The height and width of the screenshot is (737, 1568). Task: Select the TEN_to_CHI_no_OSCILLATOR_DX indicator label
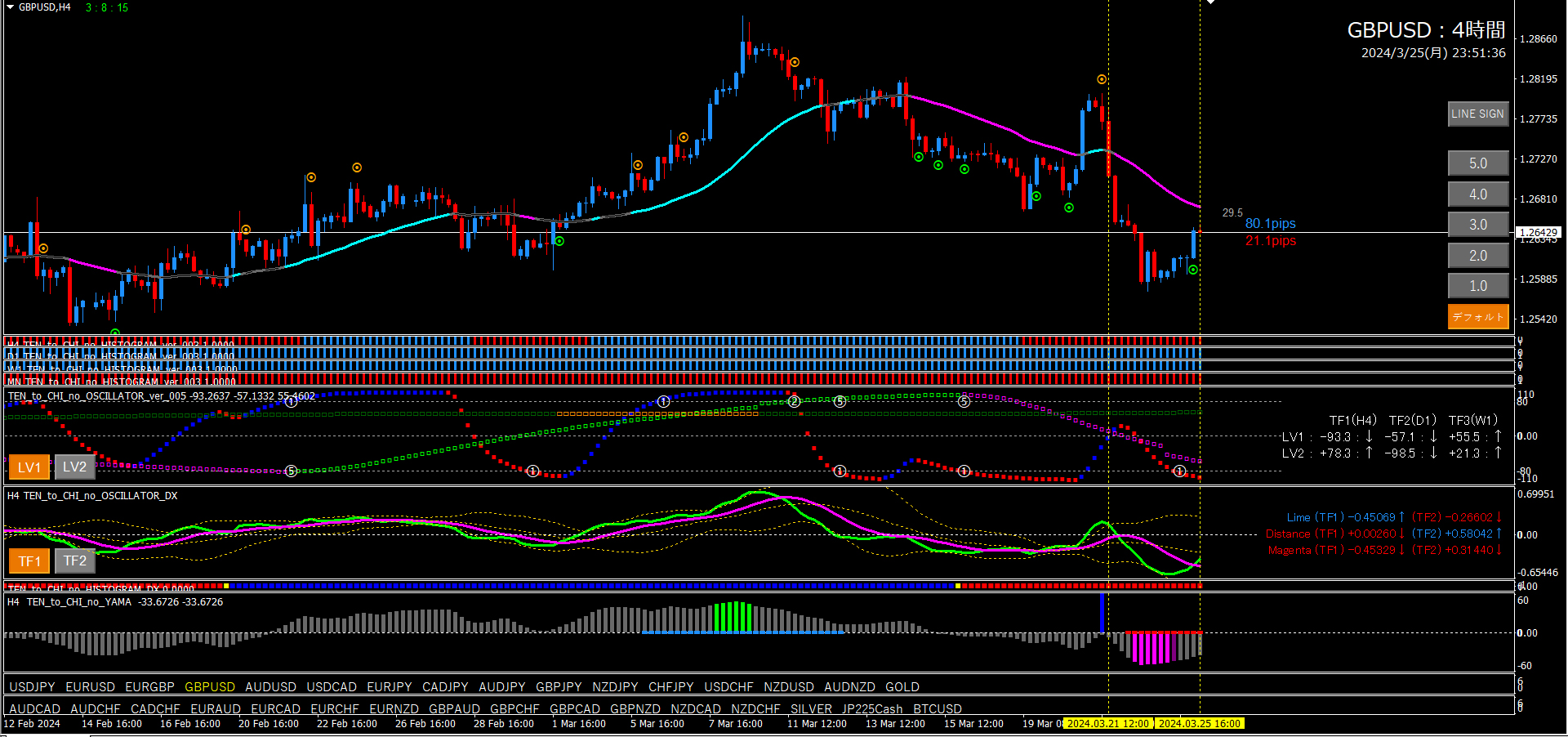tap(100, 496)
